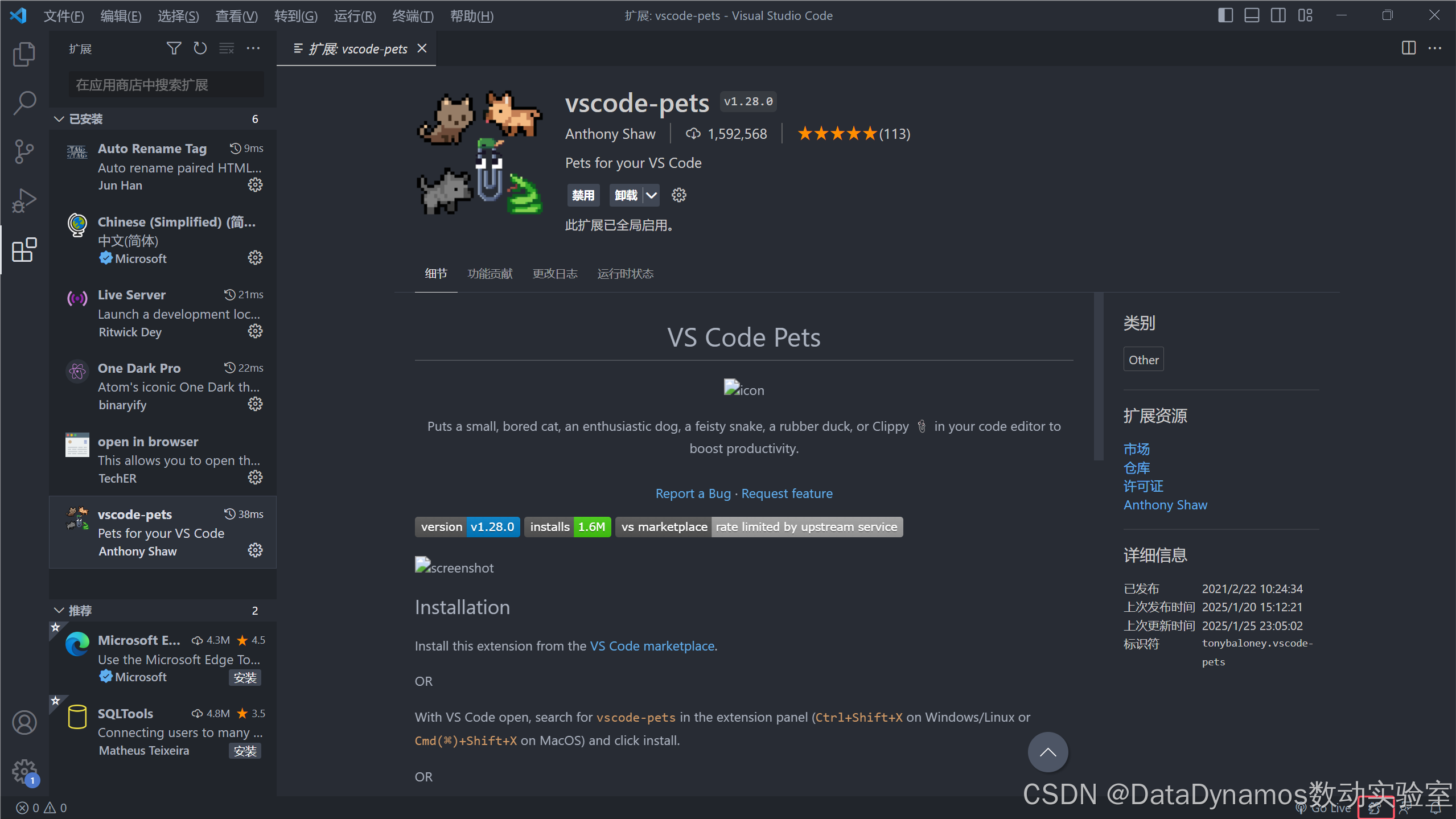1456x819 pixels.
Task: Collapse the 已安装 section
Action: click(x=85, y=118)
